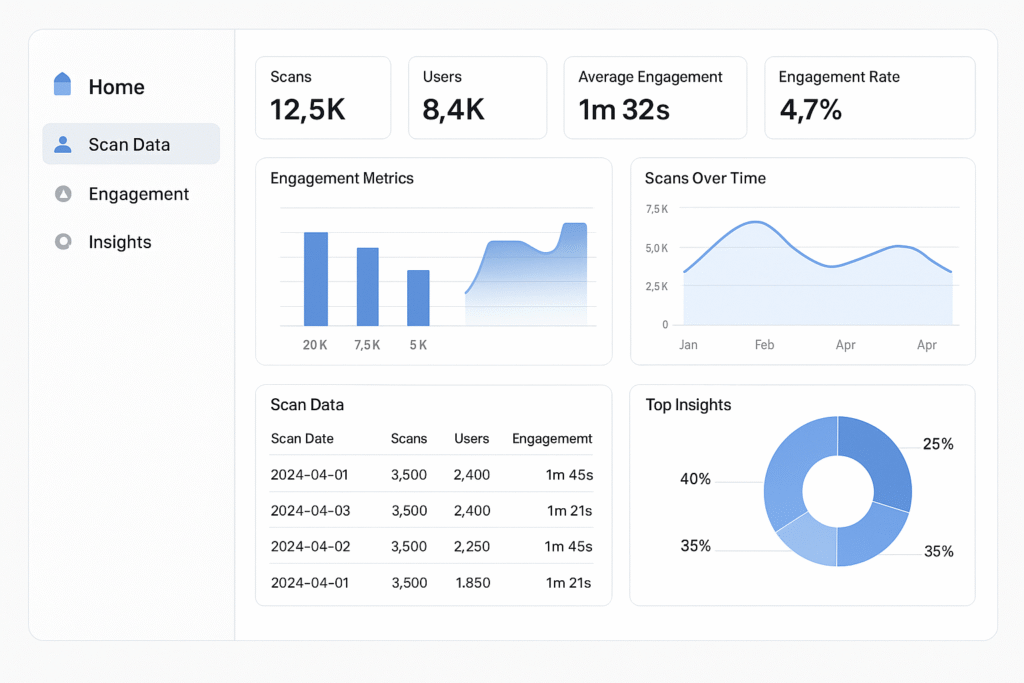
Task: Open the Engagement menu item
Action: point(138,194)
